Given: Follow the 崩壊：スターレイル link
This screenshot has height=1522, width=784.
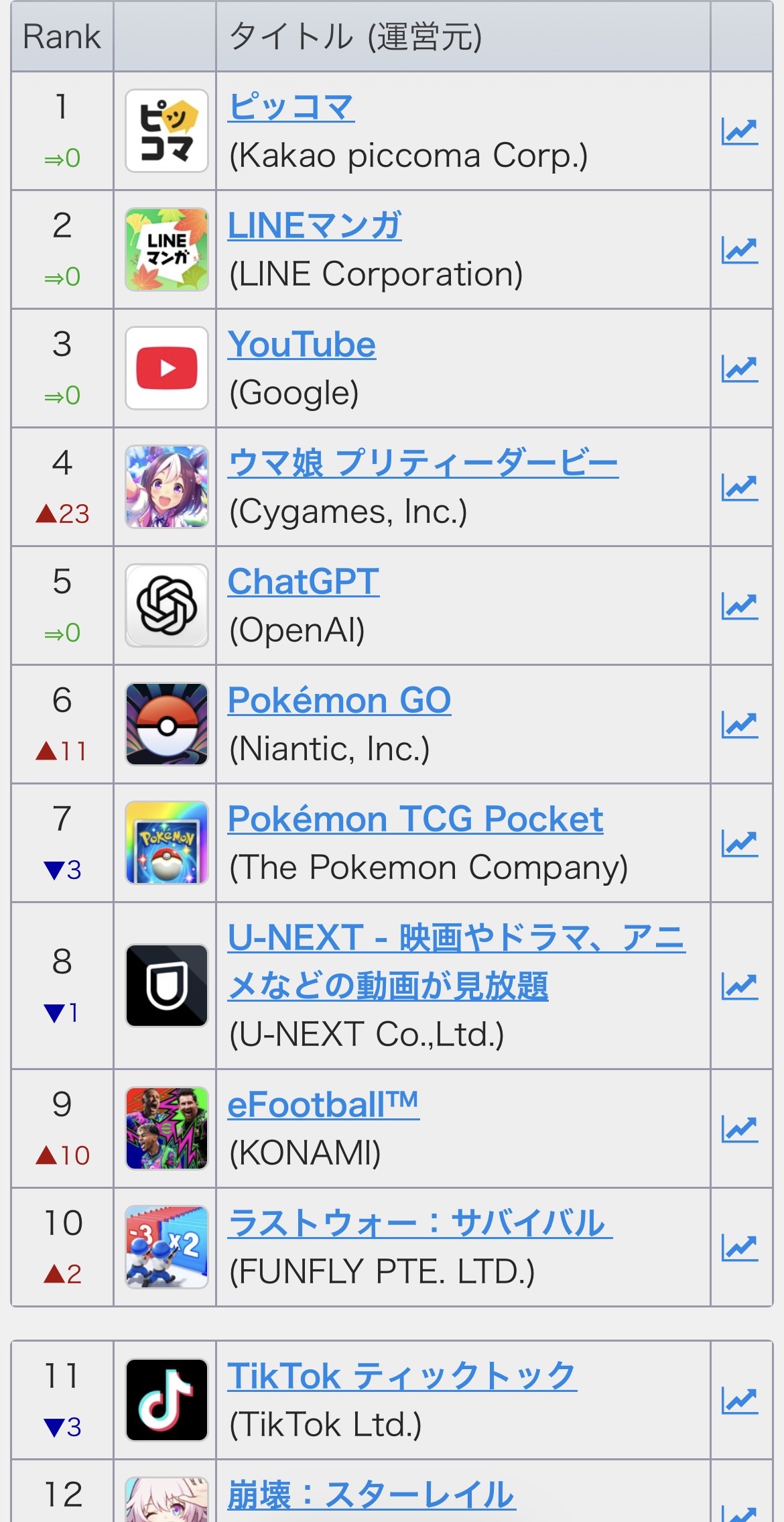Looking at the screenshot, I should coord(371,1495).
